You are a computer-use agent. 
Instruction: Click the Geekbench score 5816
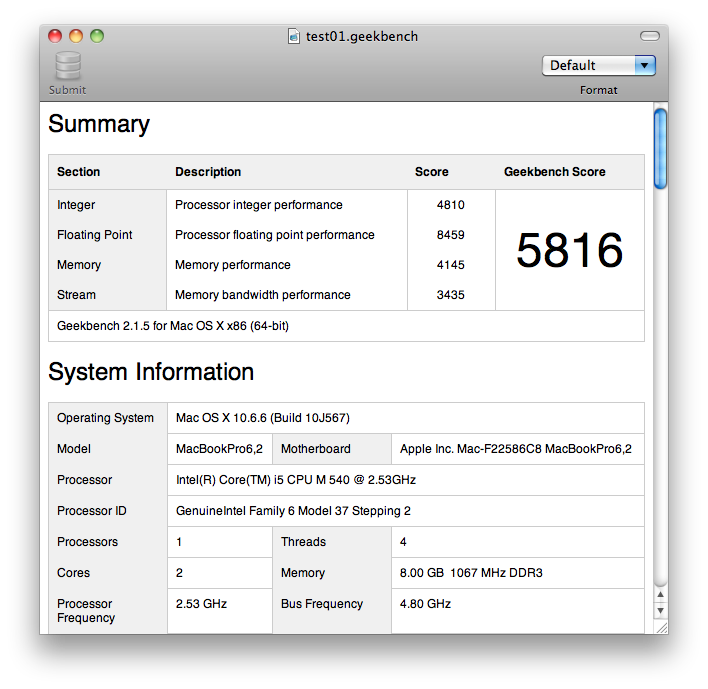click(x=569, y=250)
